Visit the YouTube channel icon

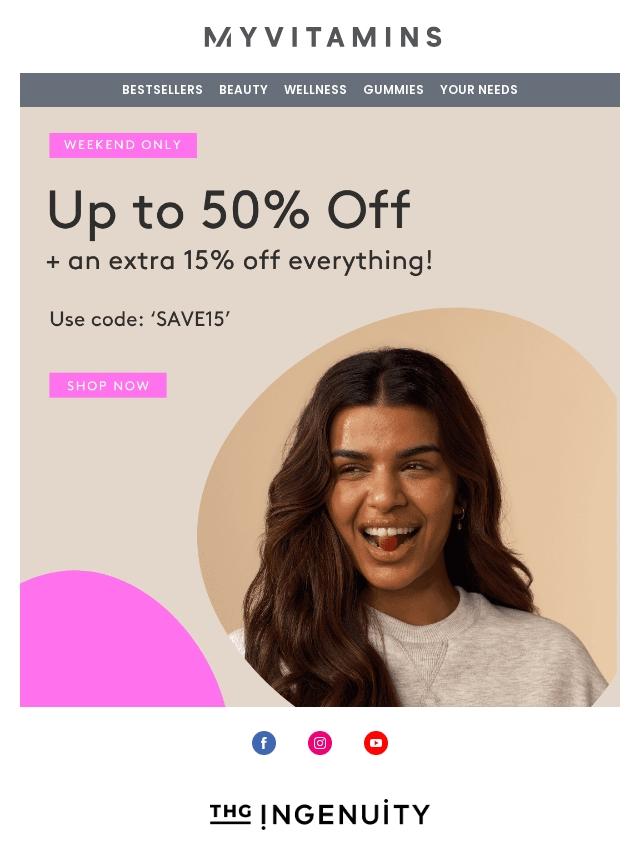coord(376,743)
